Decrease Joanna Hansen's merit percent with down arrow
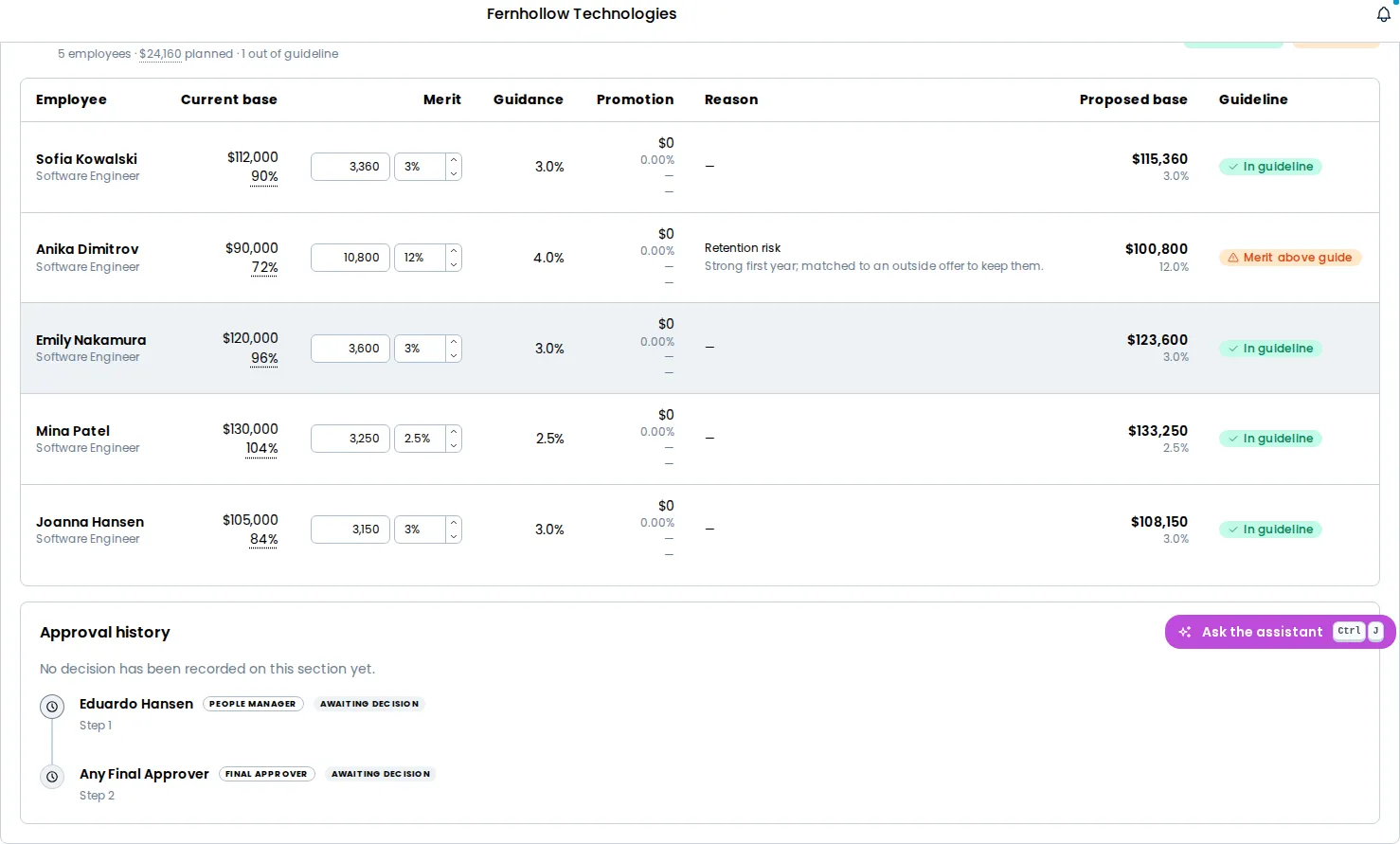This screenshot has height=844, width=1400. [x=454, y=536]
